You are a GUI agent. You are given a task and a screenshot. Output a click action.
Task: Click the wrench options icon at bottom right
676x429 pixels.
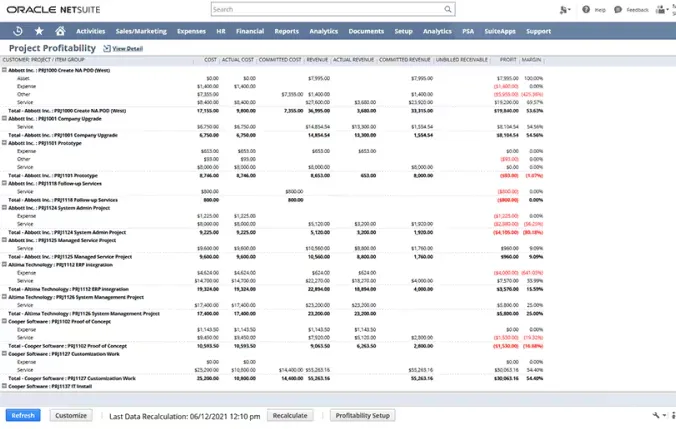point(654,415)
